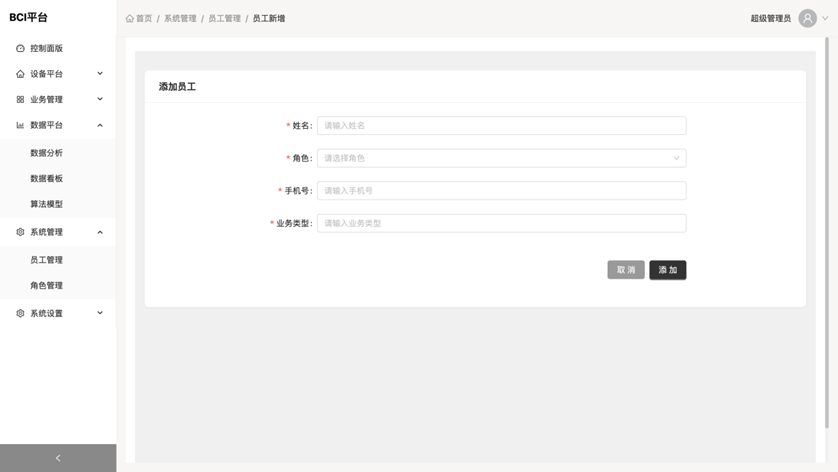This screenshot has width=838, height=472.
Task: Expand the 设备平台 menu chevron
Action: click(100, 74)
